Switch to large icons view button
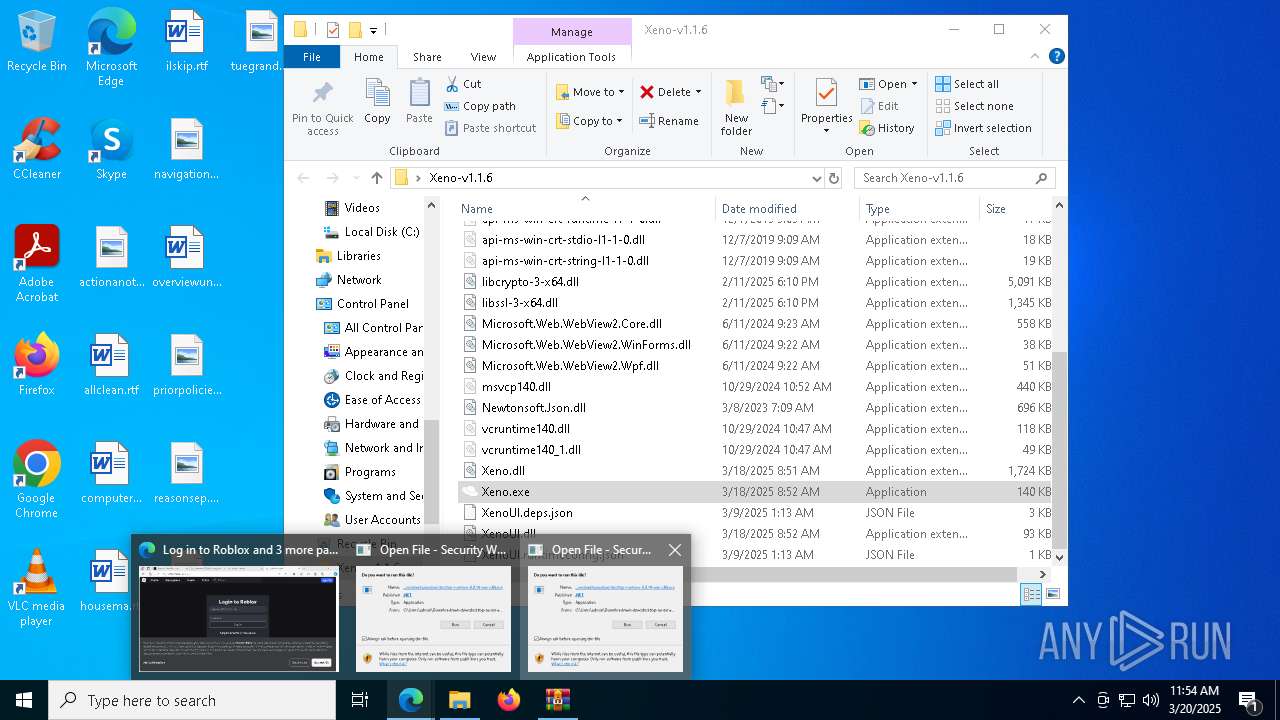1280x720 pixels. (x=1052, y=594)
